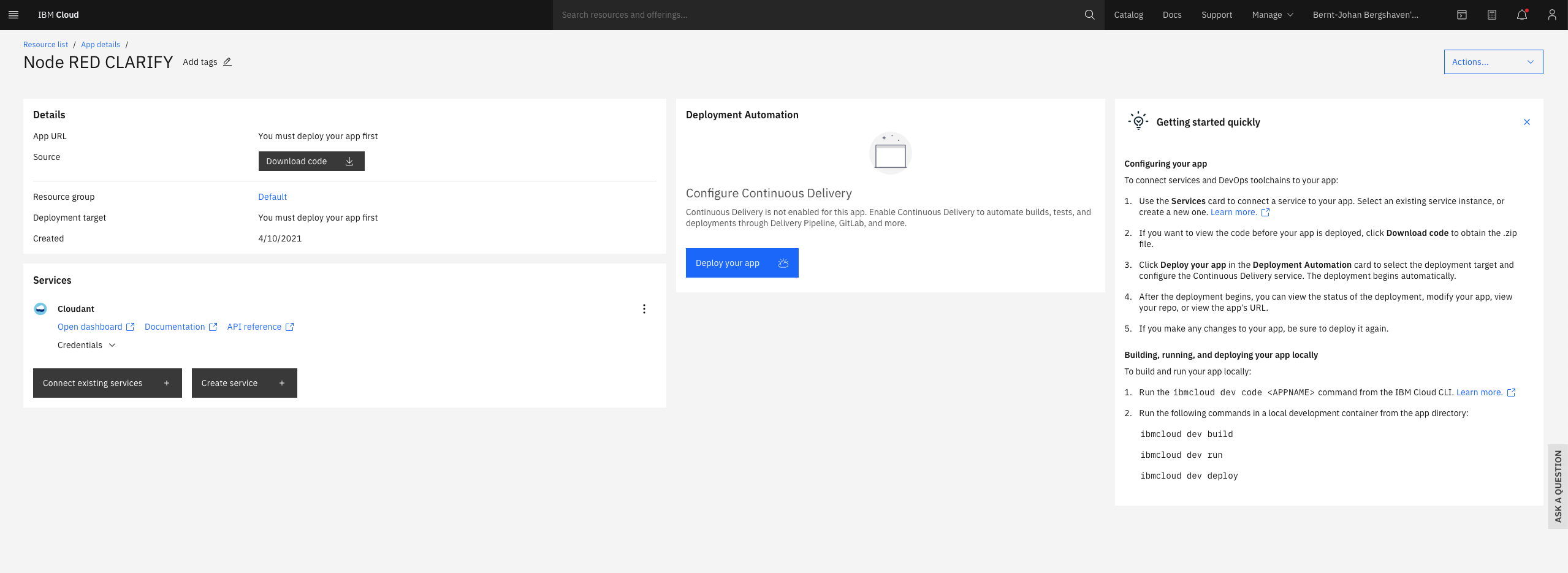Open the Actions dropdown

pos(1493,62)
